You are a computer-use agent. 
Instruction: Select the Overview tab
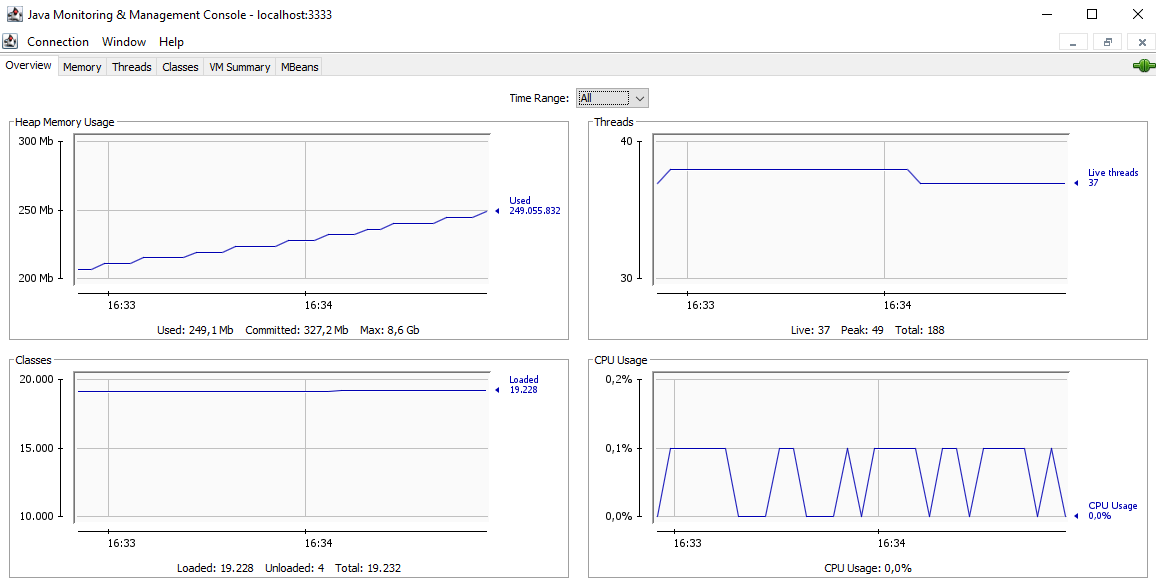(x=29, y=66)
